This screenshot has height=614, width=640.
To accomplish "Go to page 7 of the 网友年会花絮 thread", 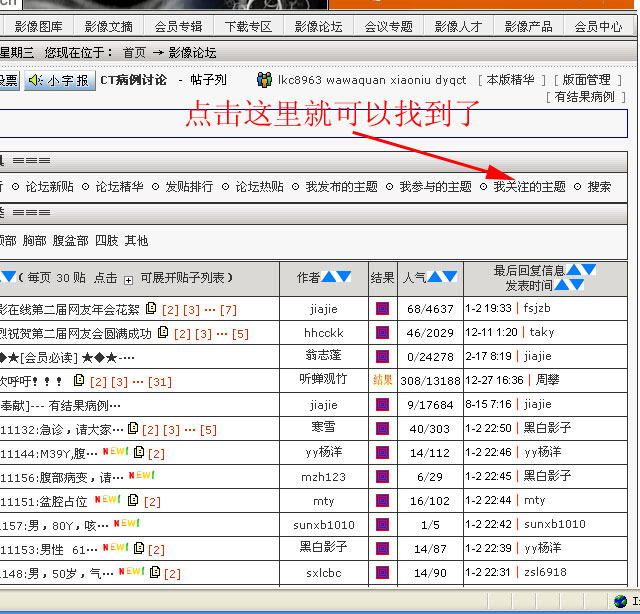I will (229, 309).
